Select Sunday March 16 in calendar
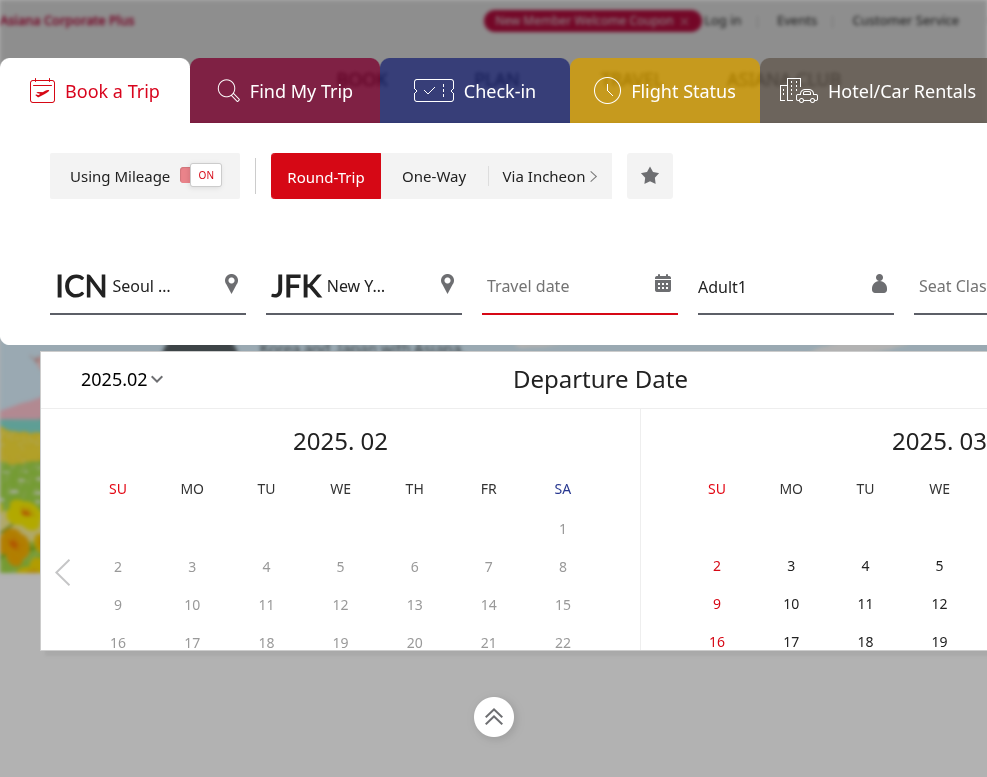 click(717, 642)
